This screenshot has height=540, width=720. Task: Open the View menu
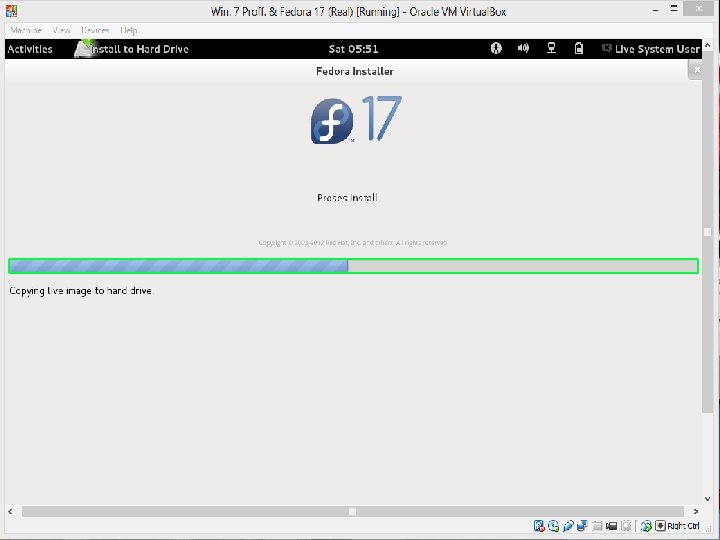click(61, 30)
